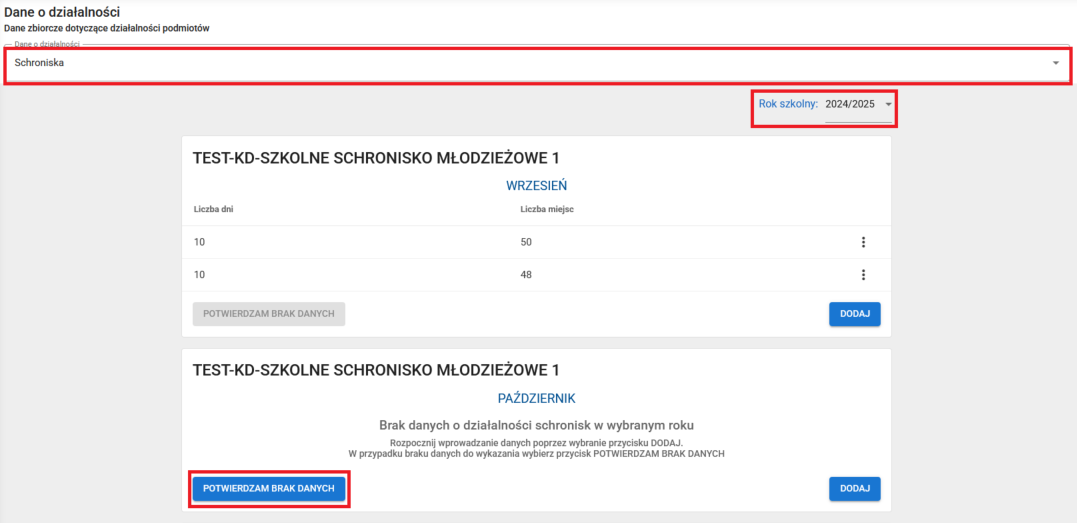Click the shelter name title in the WRZESIEŃ card

click(377, 158)
